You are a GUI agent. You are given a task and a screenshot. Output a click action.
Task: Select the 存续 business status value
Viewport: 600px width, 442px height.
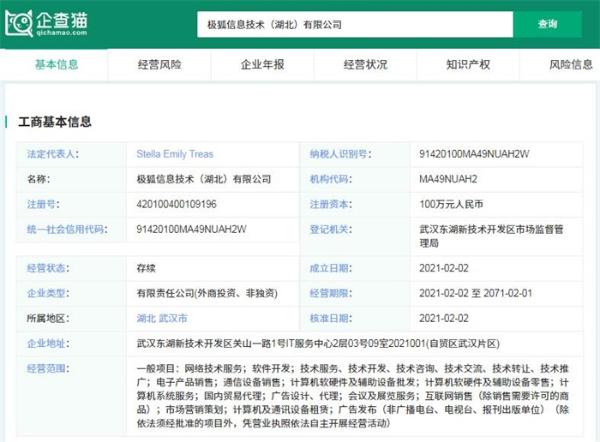tap(146, 268)
